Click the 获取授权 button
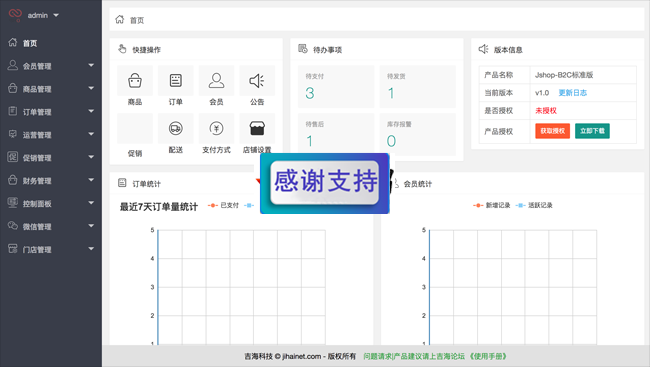Image resolution: width=650 pixels, height=367 pixels. pos(553,131)
